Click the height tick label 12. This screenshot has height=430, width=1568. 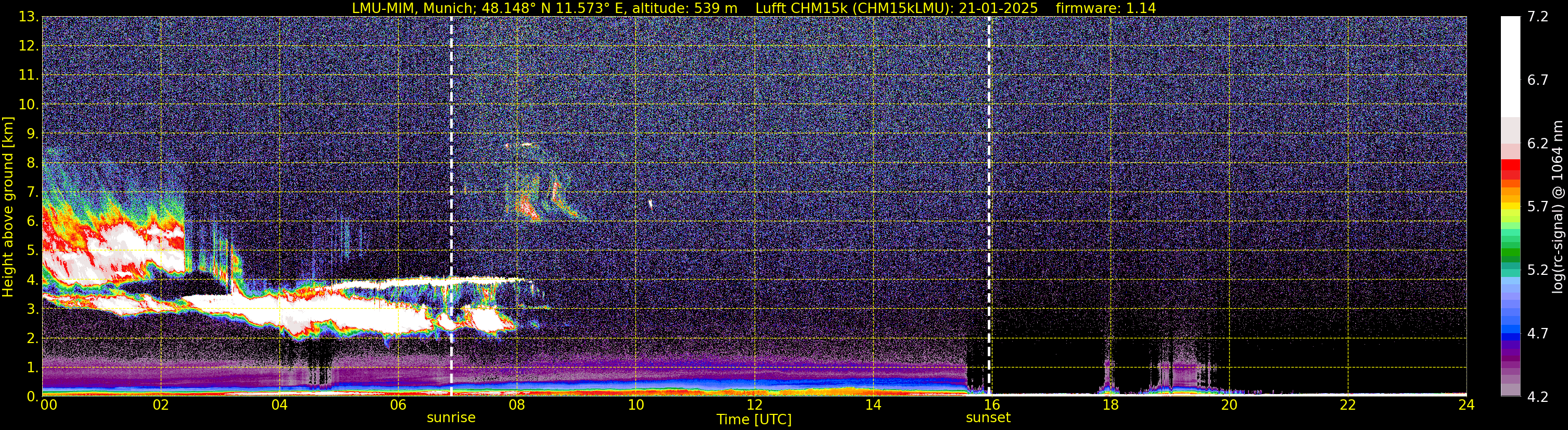[x=28, y=46]
